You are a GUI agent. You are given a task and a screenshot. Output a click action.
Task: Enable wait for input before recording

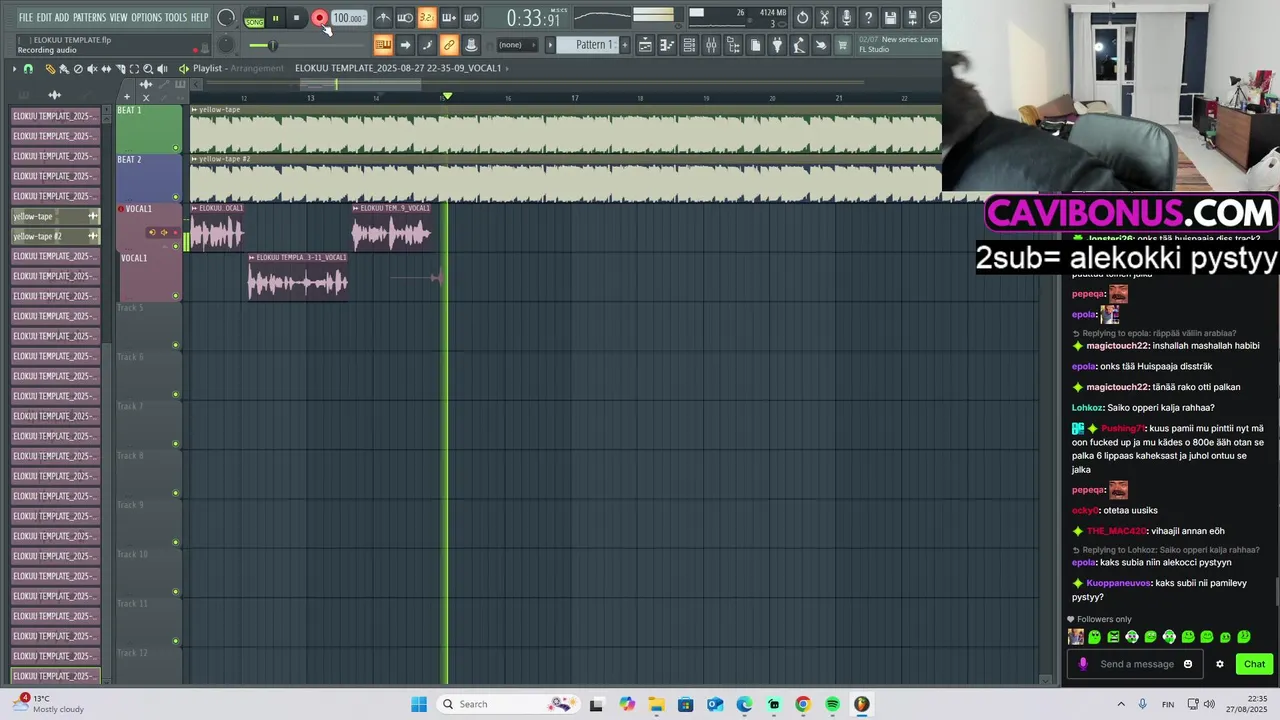pyautogui.click(x=405, y=17)
